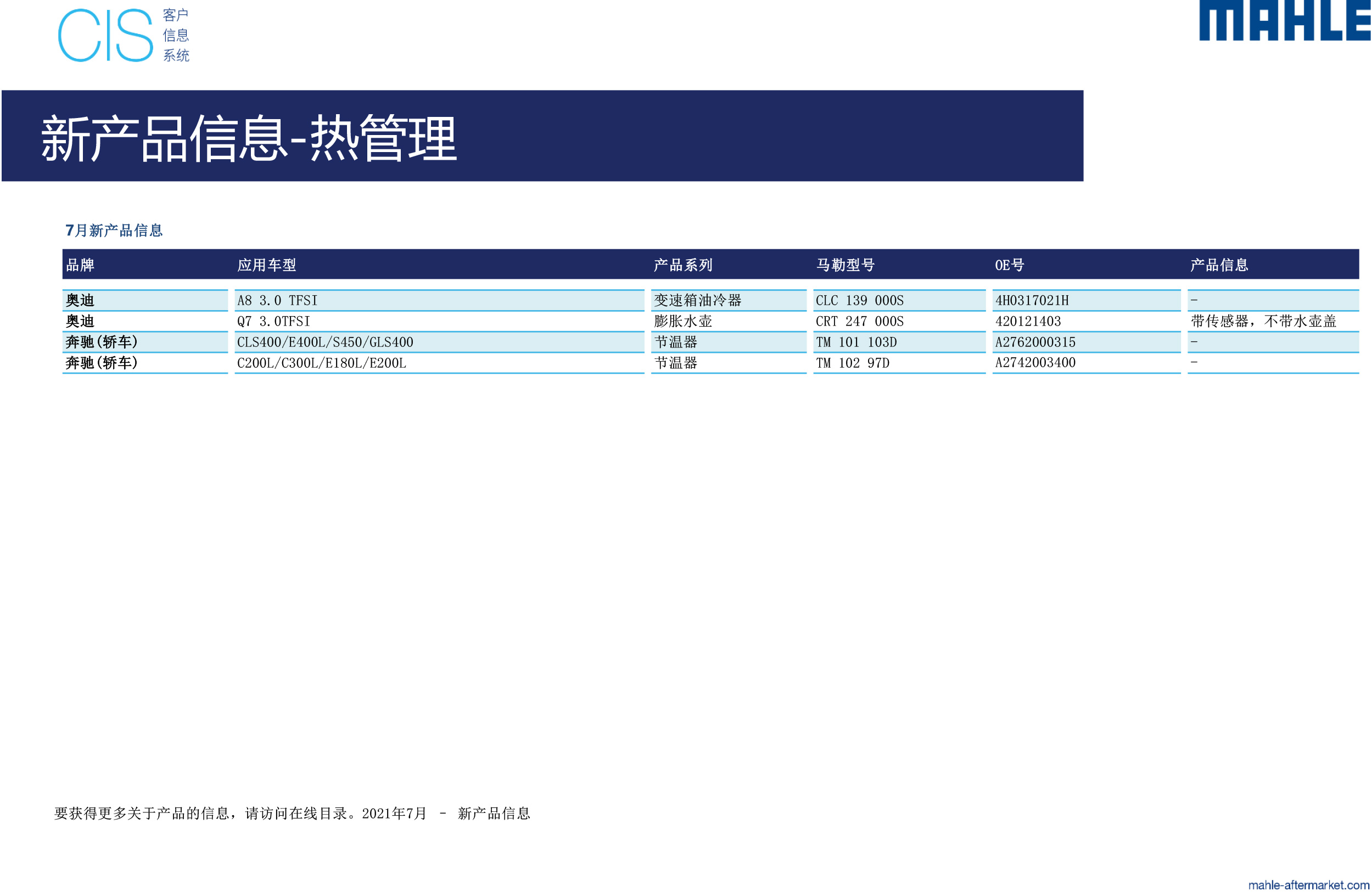1372x892 pixels.
Task: Click 节温器 in the TM 101 103D row
Action: (x=729, y=341)
